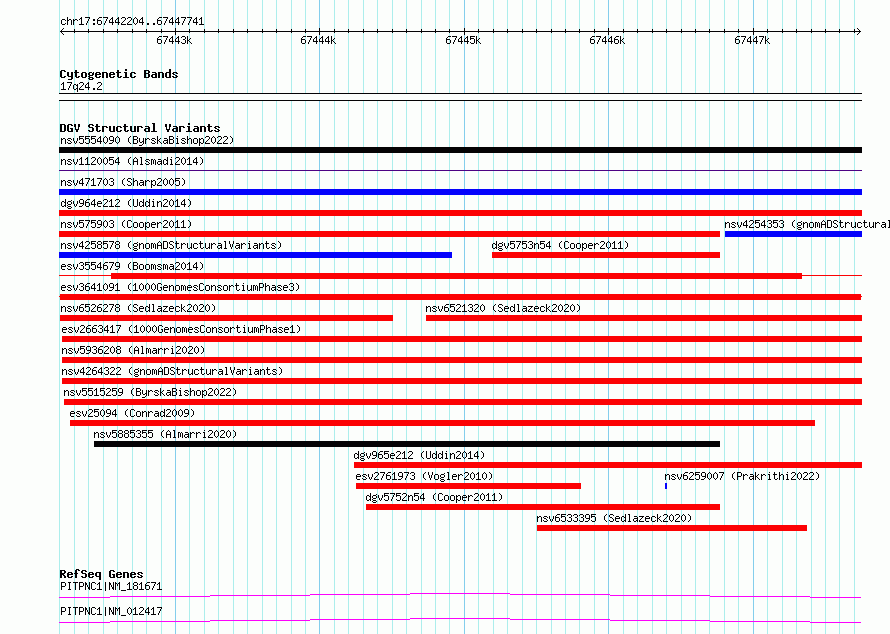Click the PITPNC1|NM_181671 gene label
The height and width of the screenshot is (634, 890).
point(111,586)
